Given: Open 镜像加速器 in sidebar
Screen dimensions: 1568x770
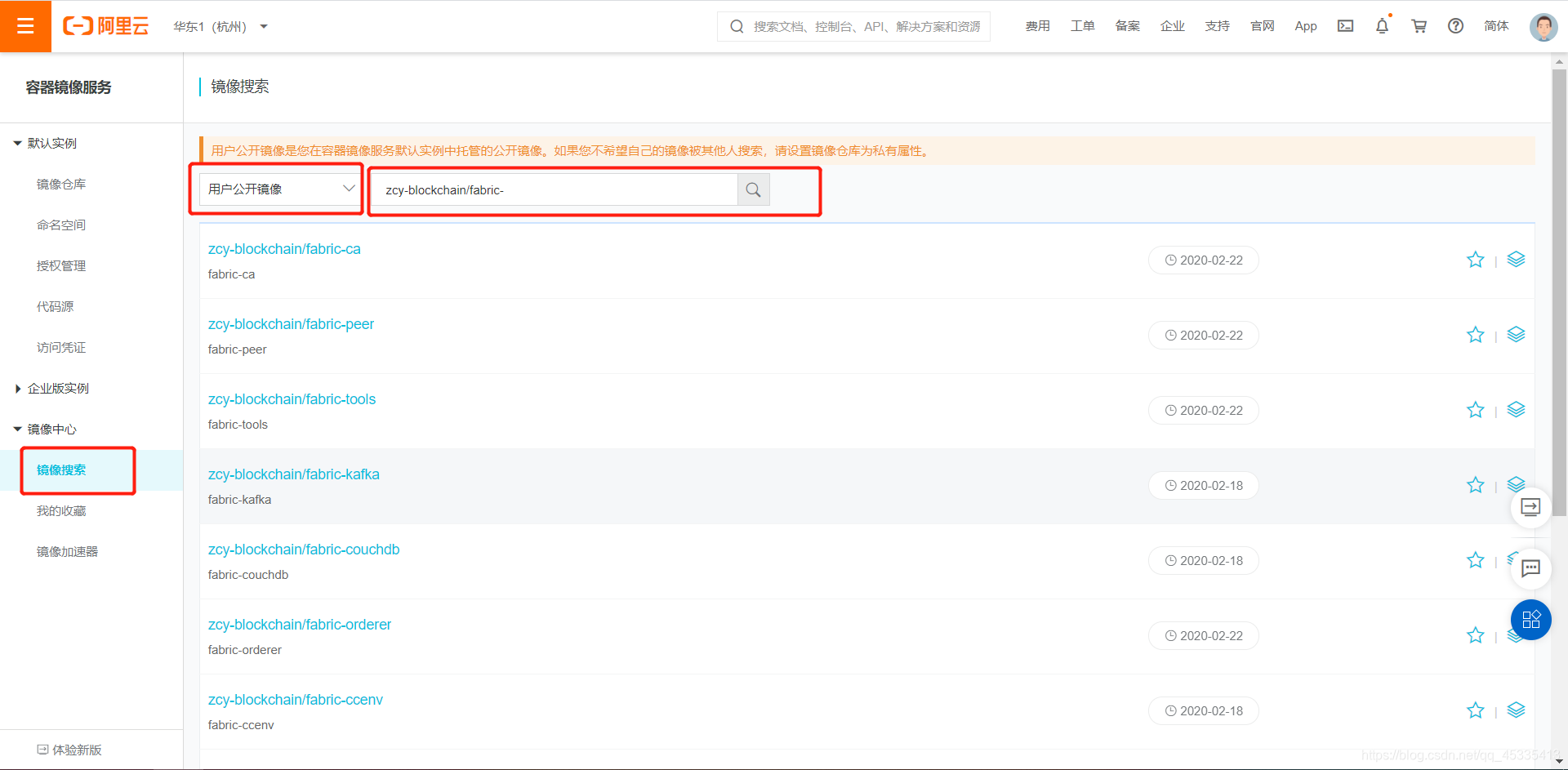Looking at the screenshot, I should tap(67, 552).
